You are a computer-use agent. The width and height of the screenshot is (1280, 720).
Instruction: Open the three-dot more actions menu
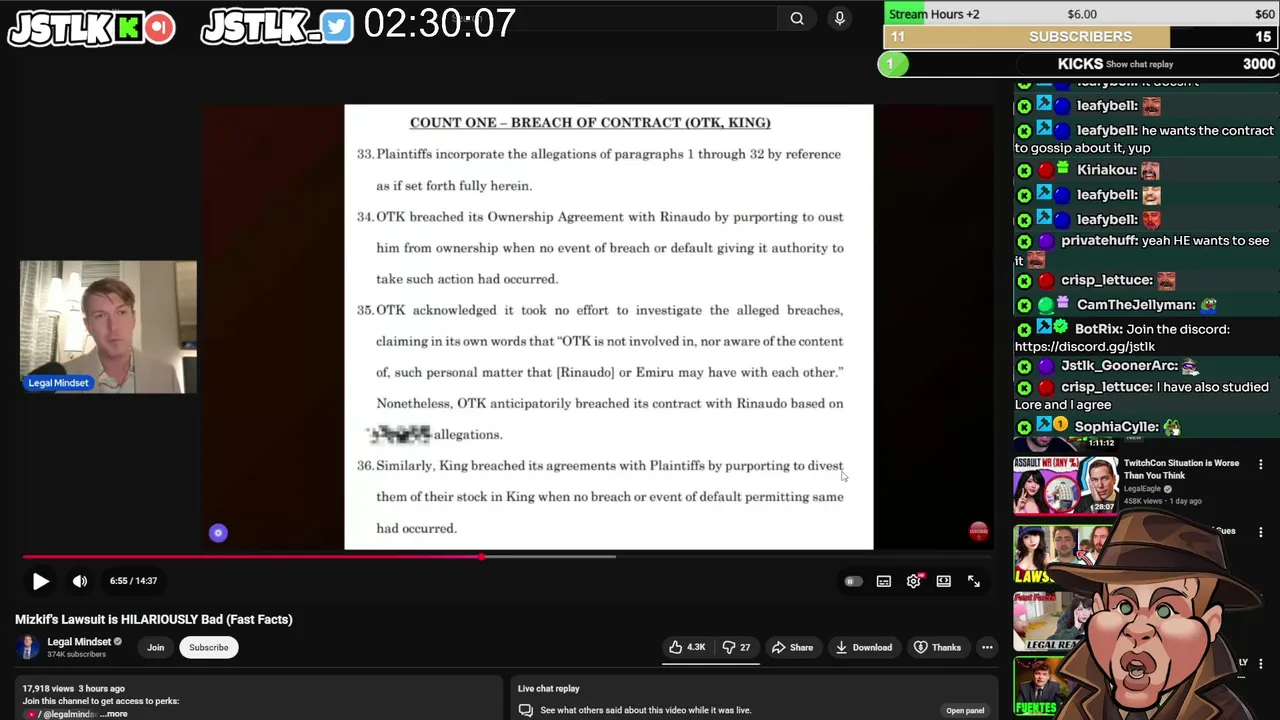987,647
